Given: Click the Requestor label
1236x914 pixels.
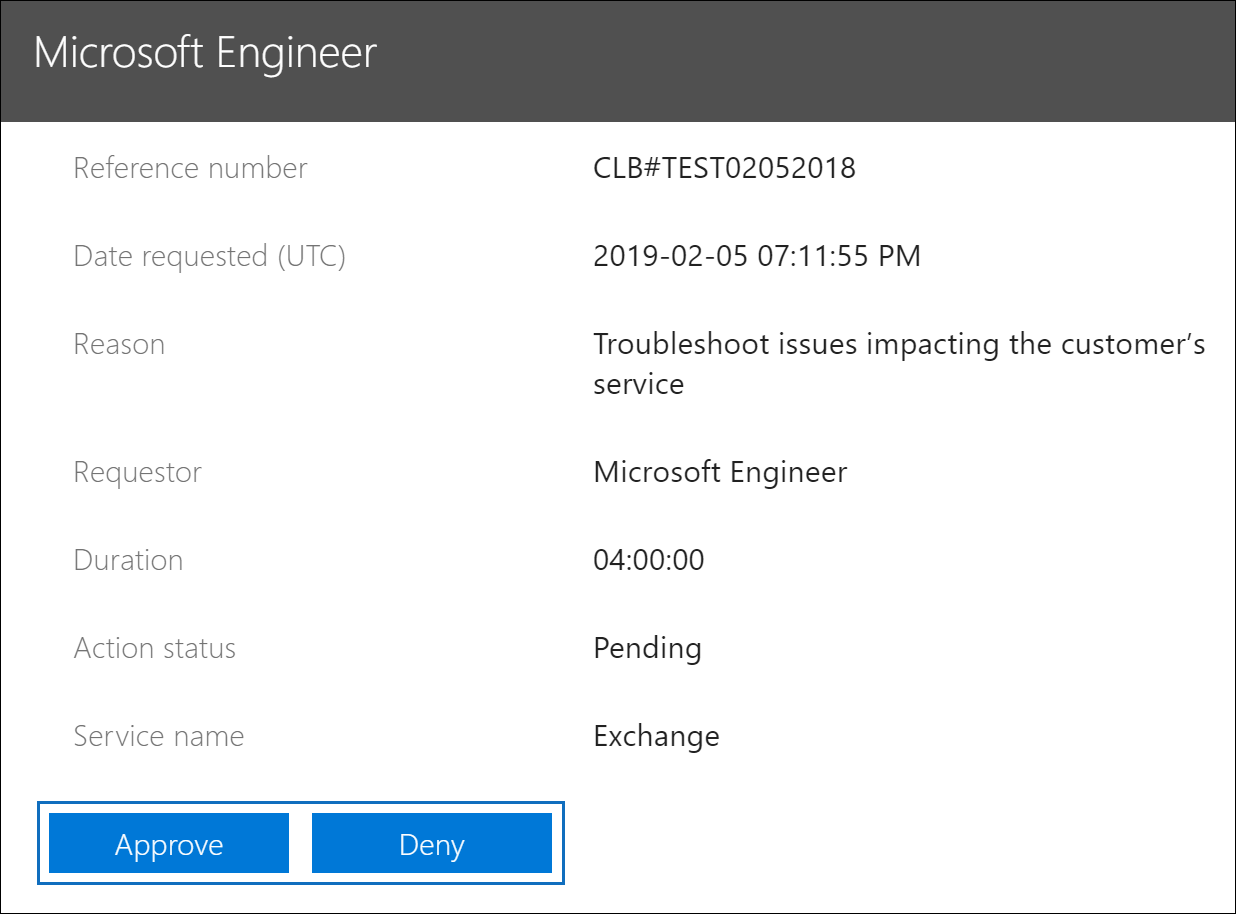Looking at the screenshot, I should 137,471.
